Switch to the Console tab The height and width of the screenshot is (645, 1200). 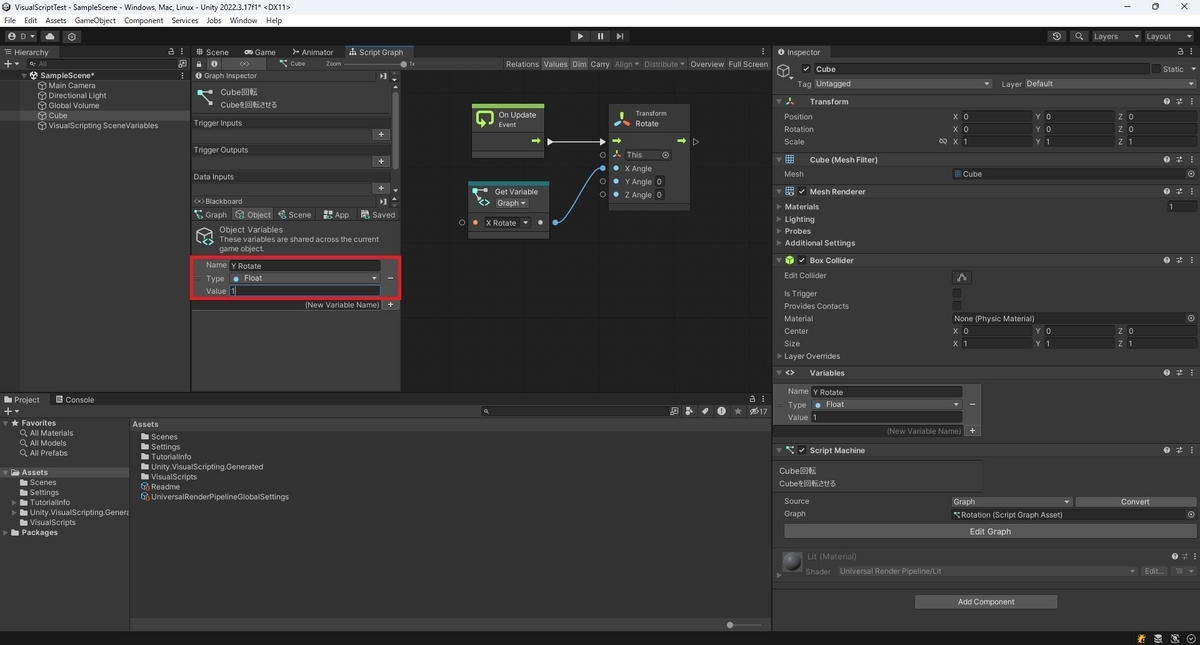[x=74, y=399]
